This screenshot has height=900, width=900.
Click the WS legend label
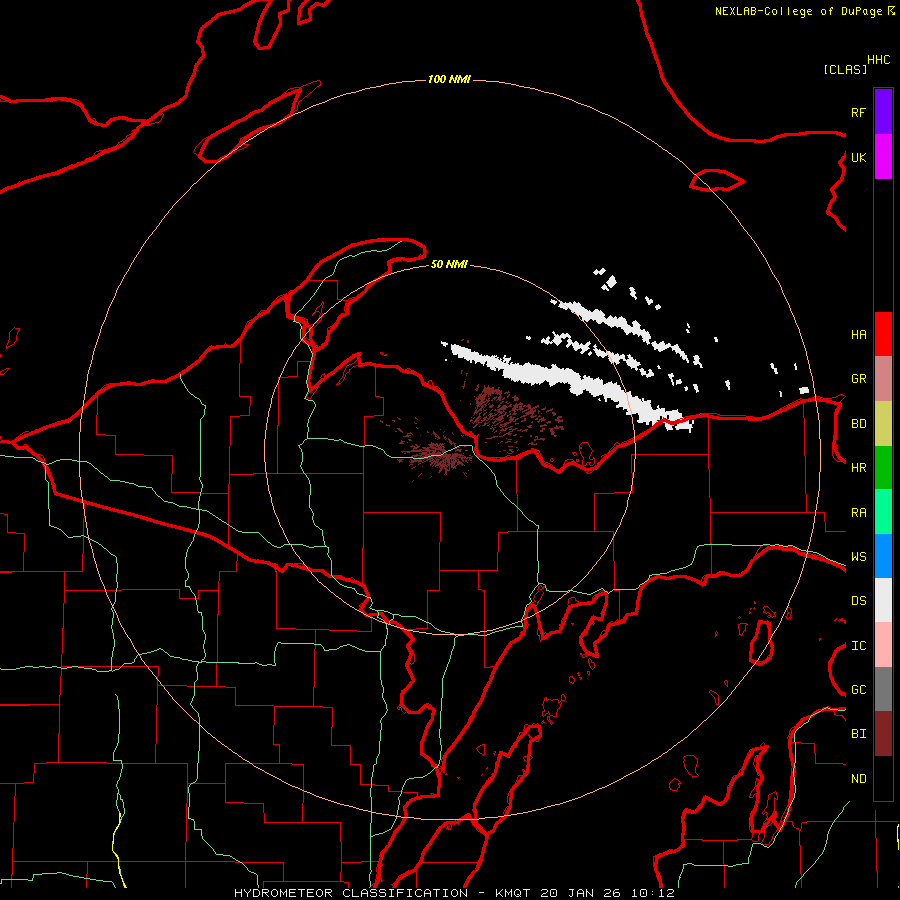click(x=858, y=557)
